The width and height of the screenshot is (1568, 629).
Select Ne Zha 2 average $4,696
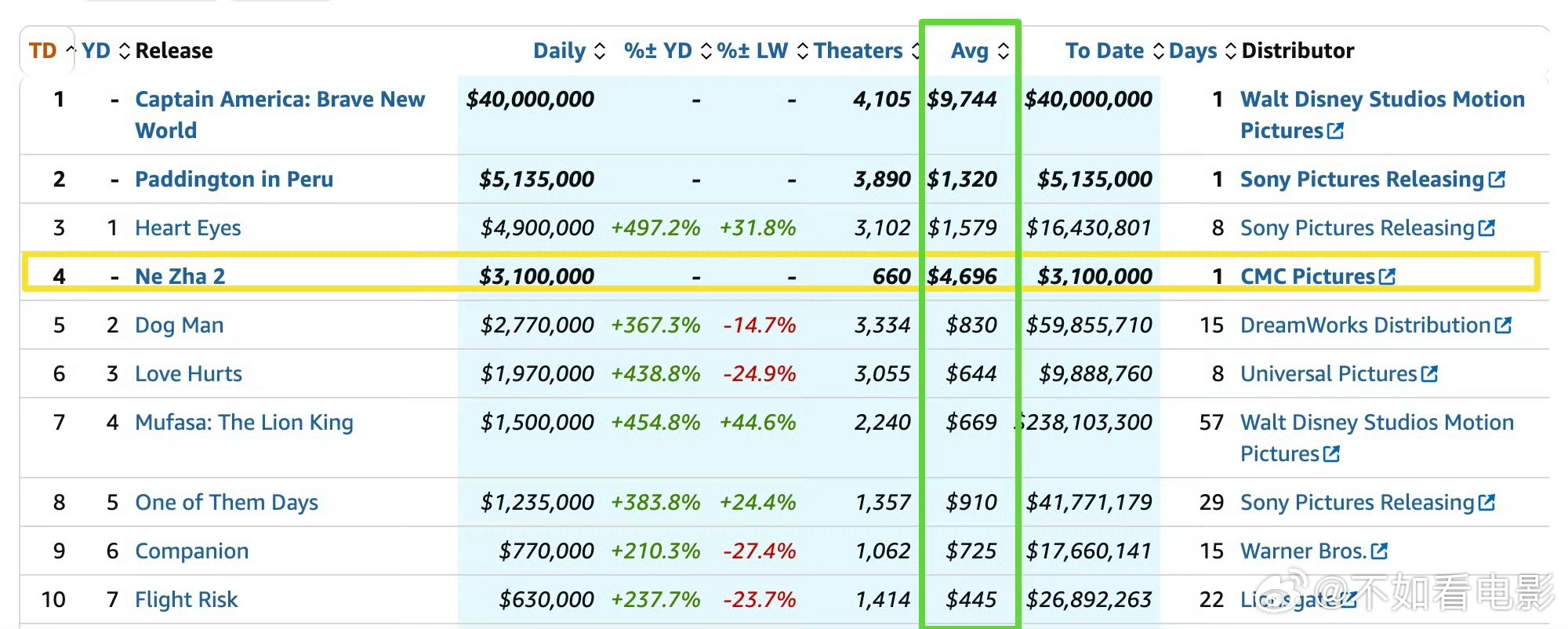tap(962, 277)
